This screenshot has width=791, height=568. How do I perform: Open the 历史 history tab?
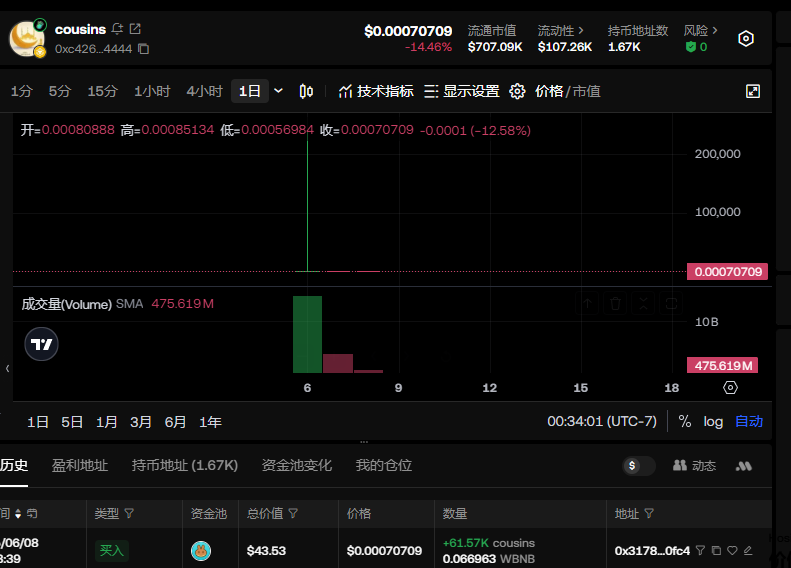point(14,465)
